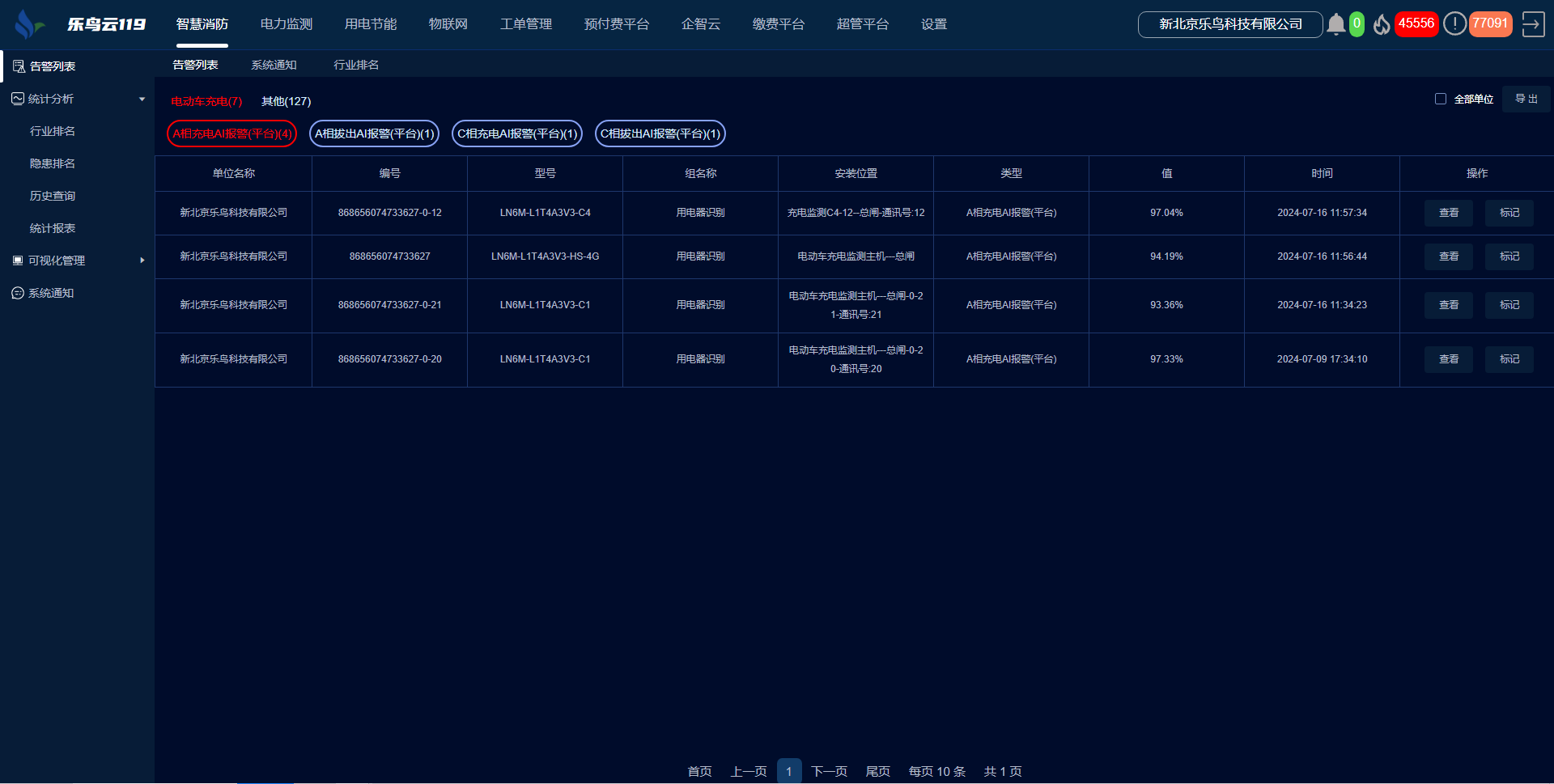Switch to the 行业排名 tab
The image size is (1554, 784).
tap(356, 65)
